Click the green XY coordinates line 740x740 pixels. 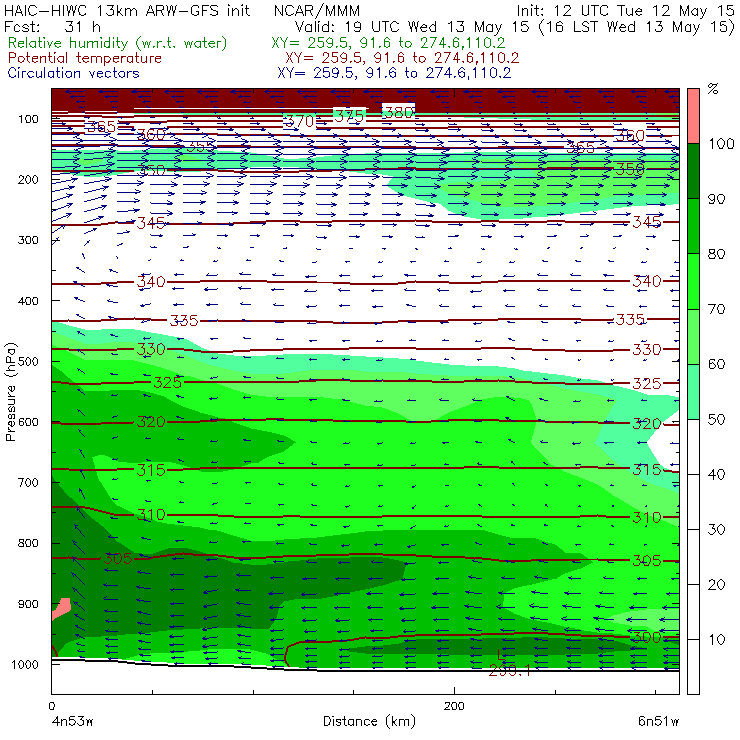[388, 43]
